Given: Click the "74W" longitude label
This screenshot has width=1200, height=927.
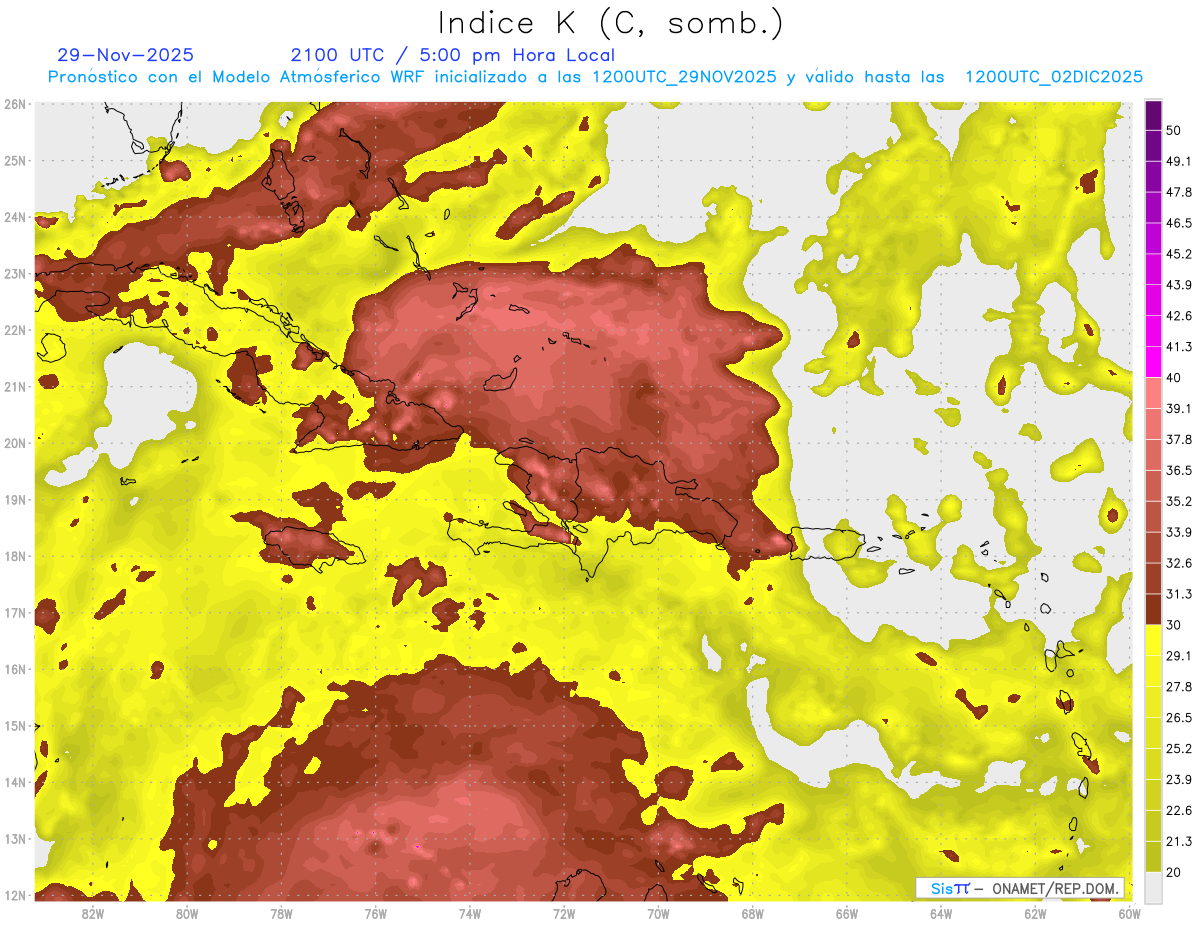Looking at the screenshot, I should click(470, 913).
